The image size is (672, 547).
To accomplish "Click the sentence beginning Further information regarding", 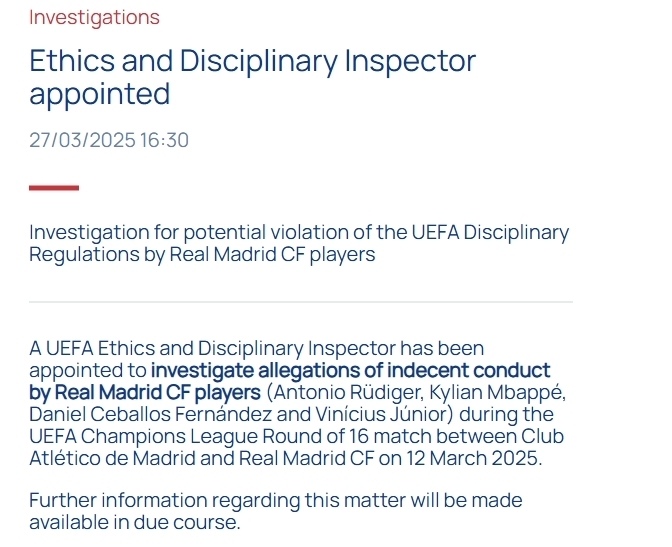I will (x=275, y=500).
